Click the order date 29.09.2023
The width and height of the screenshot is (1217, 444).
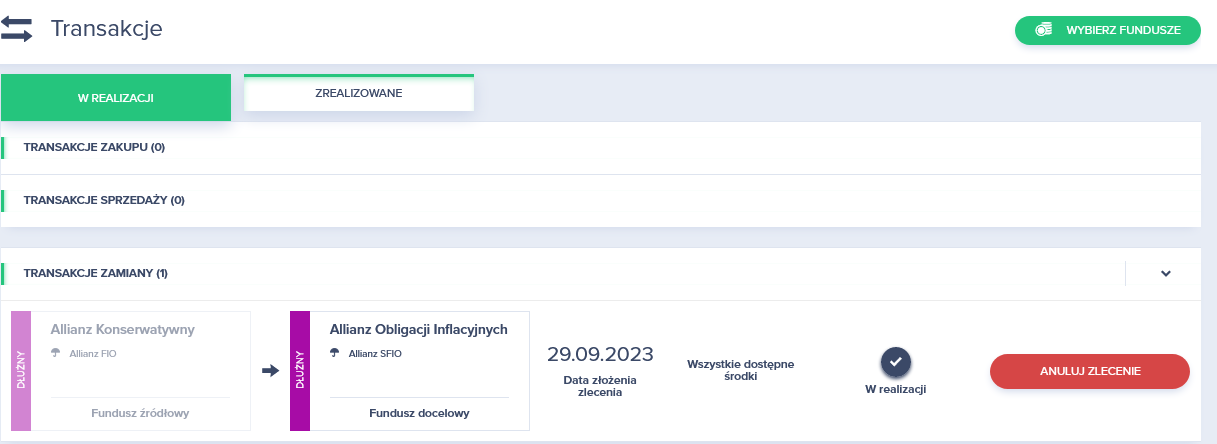click(x=600, y=354)
